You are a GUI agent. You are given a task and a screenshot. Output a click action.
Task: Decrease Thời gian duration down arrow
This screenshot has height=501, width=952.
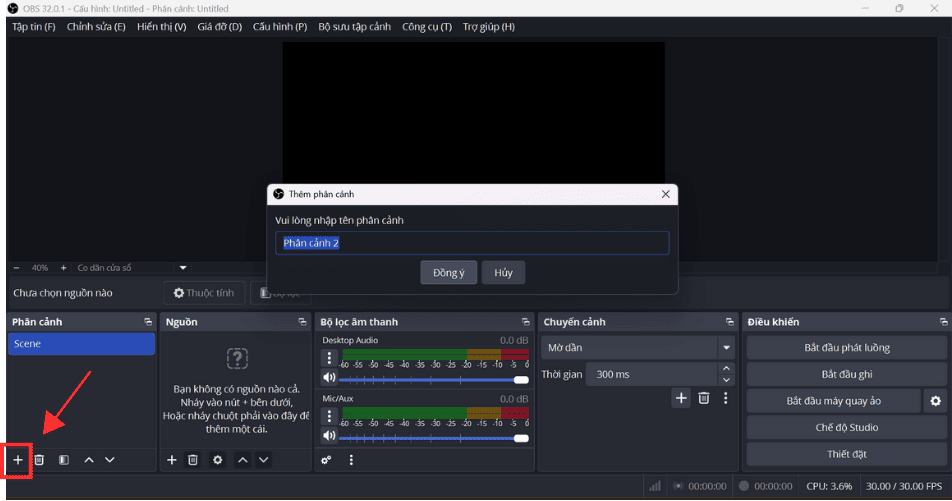726,381
